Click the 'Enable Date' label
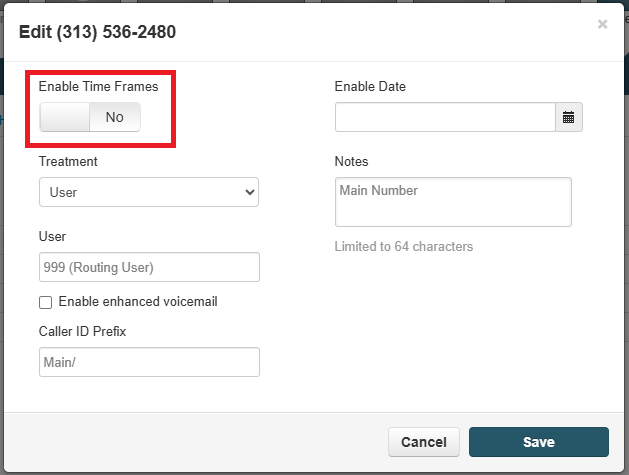Screen dimensions: 629x475 coord(370,86)
